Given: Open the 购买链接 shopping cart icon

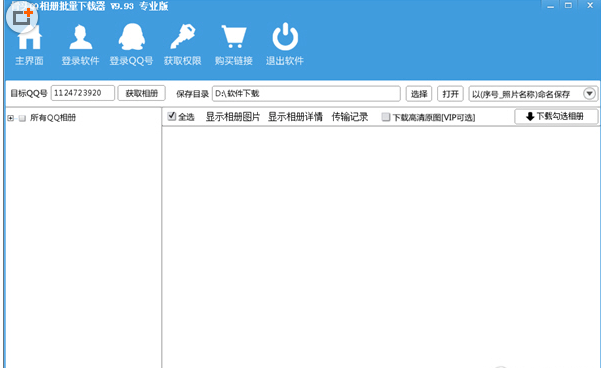Looking at the screenshot, I should [x=234, y=37].
